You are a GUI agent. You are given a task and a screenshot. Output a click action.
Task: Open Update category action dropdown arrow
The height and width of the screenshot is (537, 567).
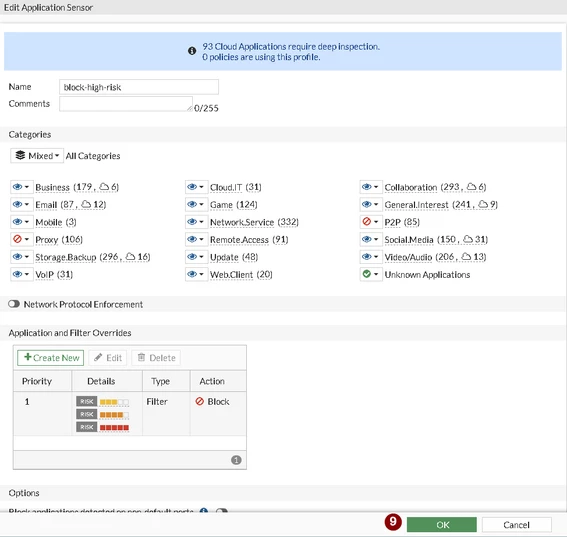click(201, 257)
